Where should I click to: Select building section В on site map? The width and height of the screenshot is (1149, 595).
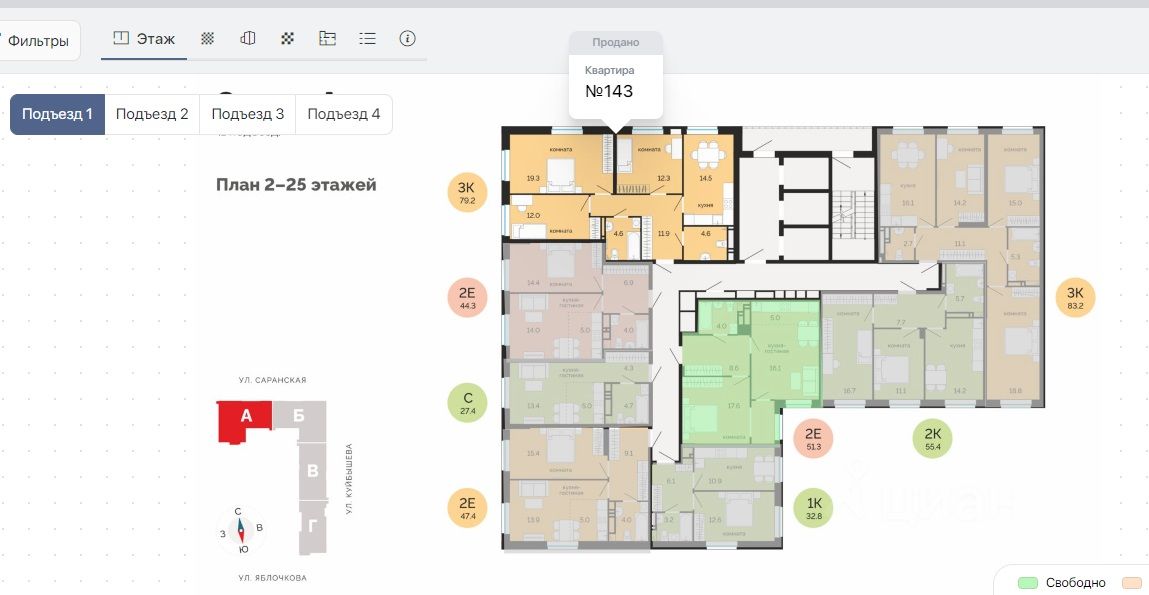[x=313, y=470]
